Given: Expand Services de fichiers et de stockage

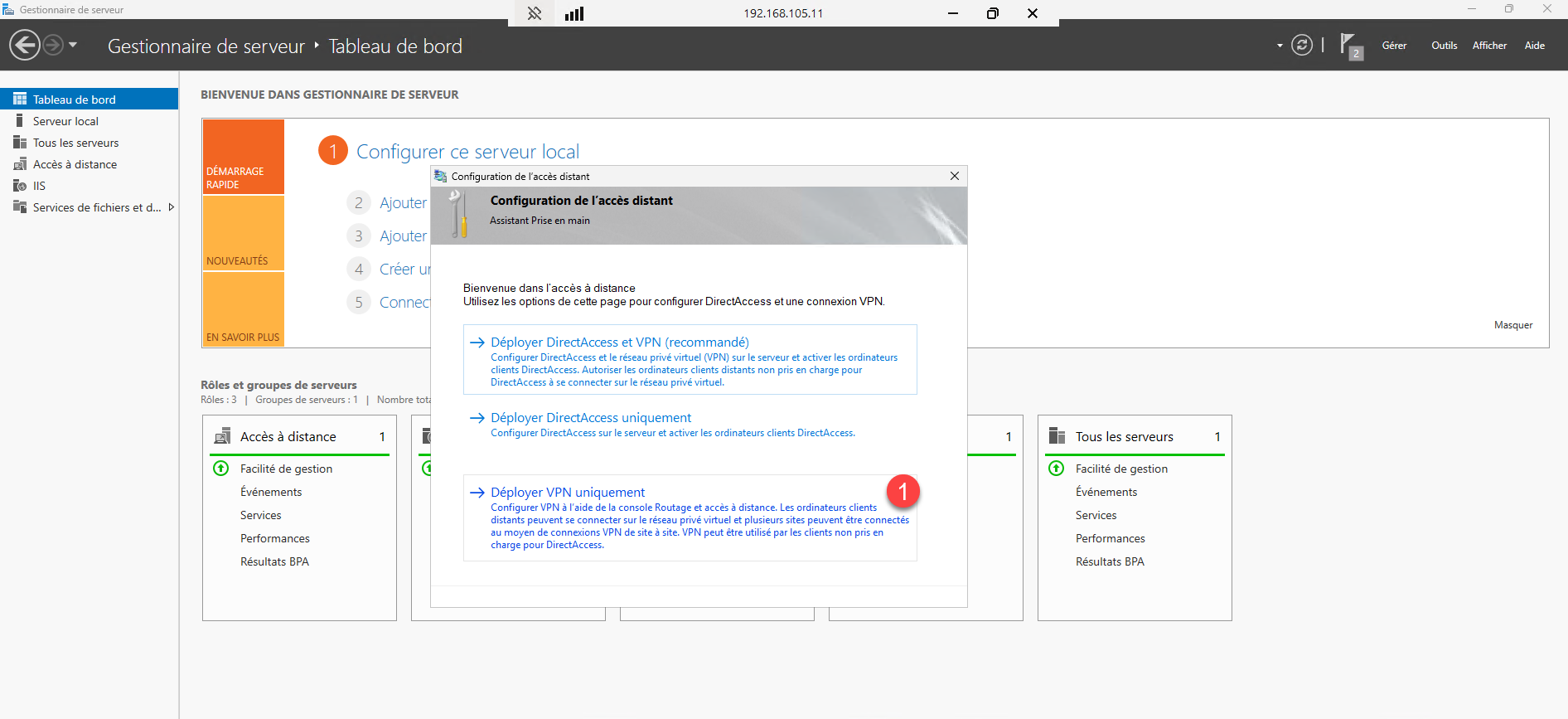Looking at the screenshot, I should click(x=172, y=207).
